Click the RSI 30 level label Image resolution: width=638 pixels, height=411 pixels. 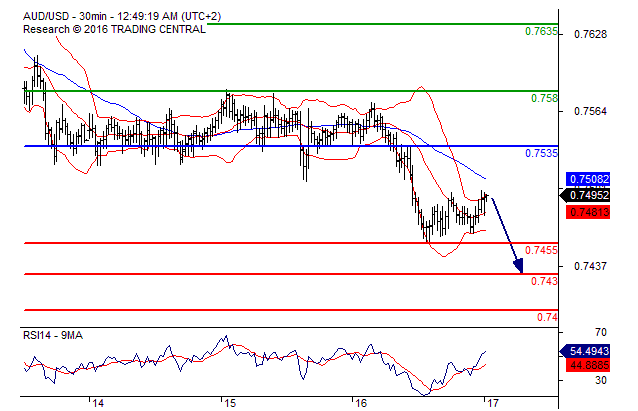click(x=601, y=380)
